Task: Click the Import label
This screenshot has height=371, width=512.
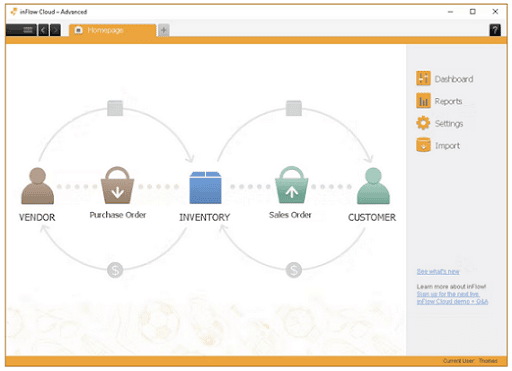Action: point(447,146)
